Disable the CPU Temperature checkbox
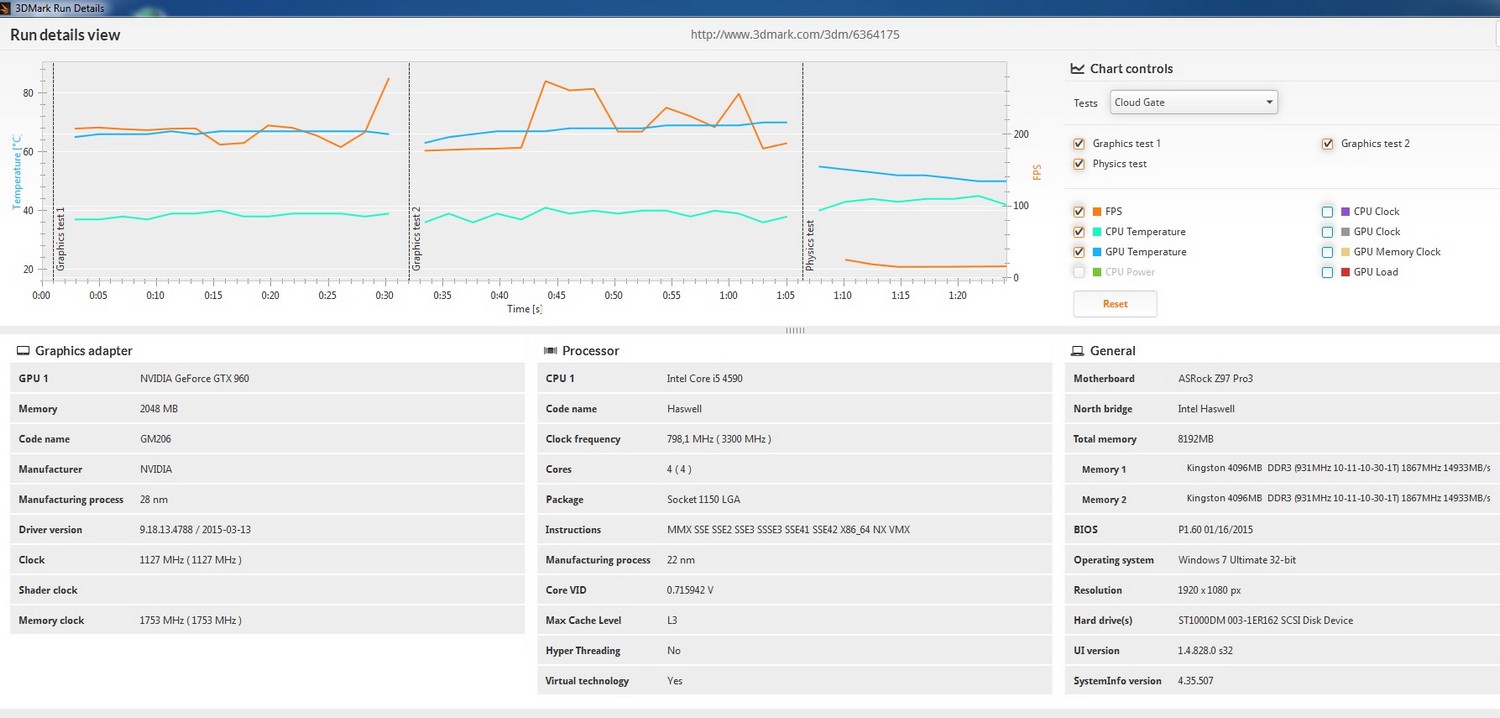1500x718 pixels. coord(1079,232)
